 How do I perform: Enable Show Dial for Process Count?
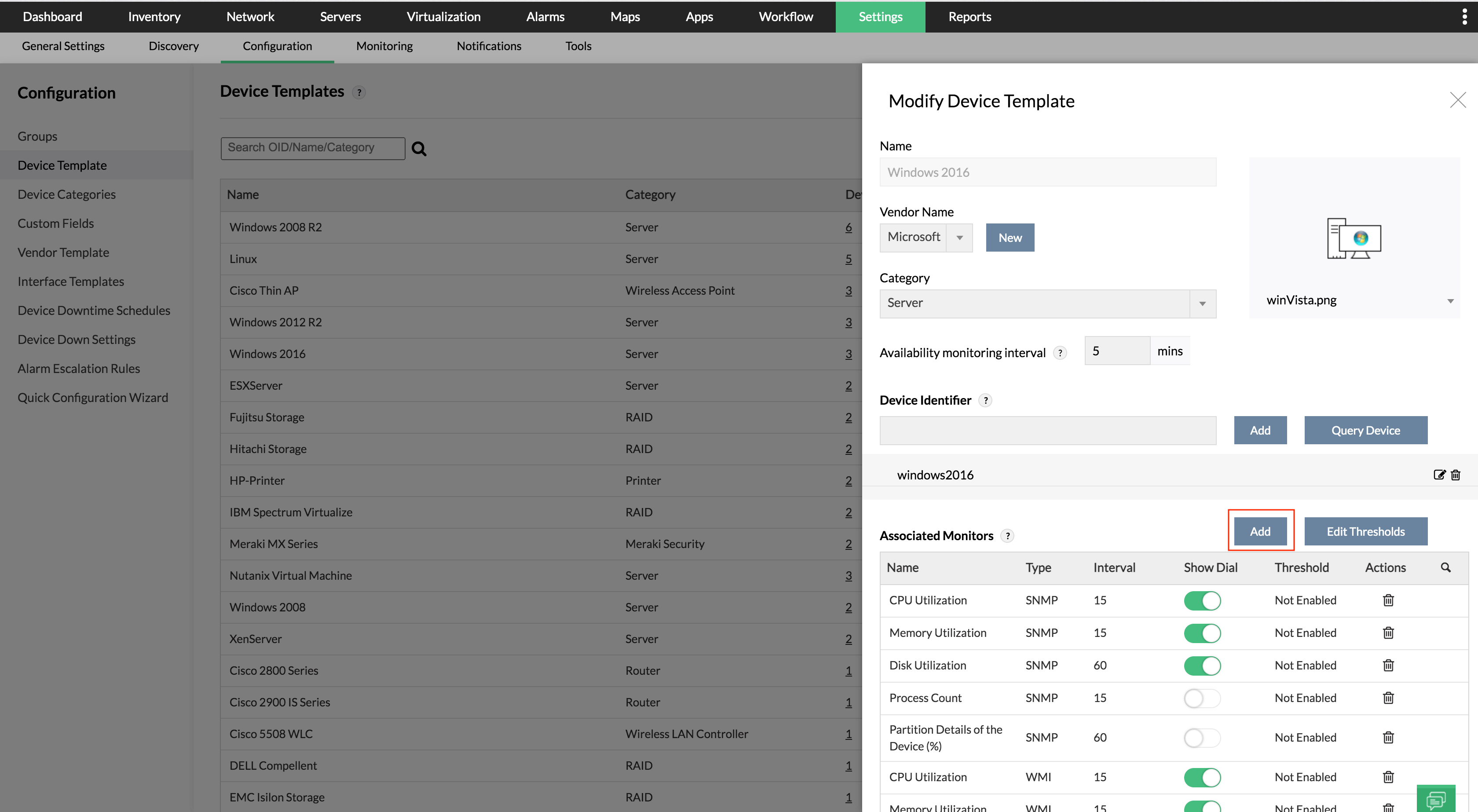[1202, 698]
